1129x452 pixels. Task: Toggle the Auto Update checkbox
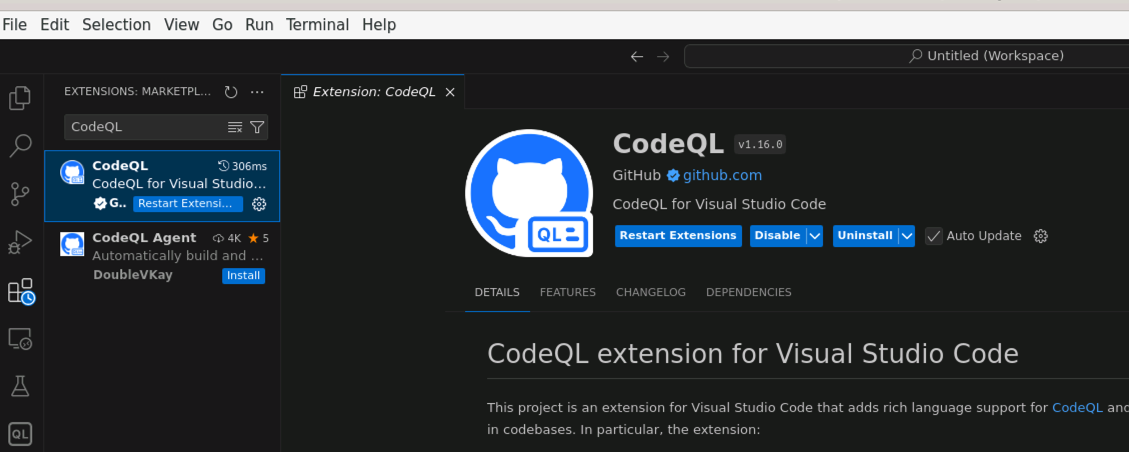click(x=934, y=236)
